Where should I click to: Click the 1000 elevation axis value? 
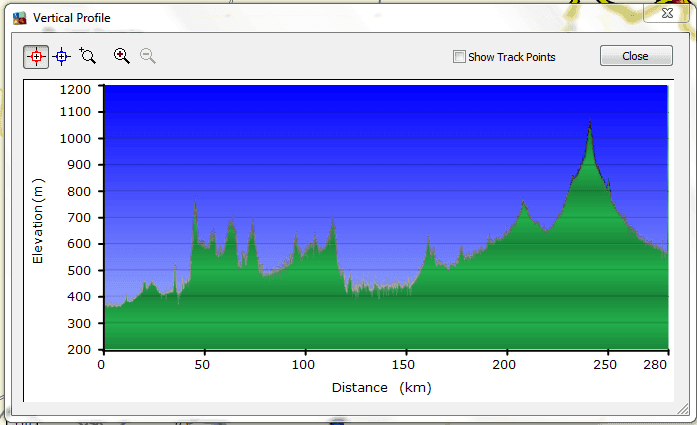click(75, 139)
